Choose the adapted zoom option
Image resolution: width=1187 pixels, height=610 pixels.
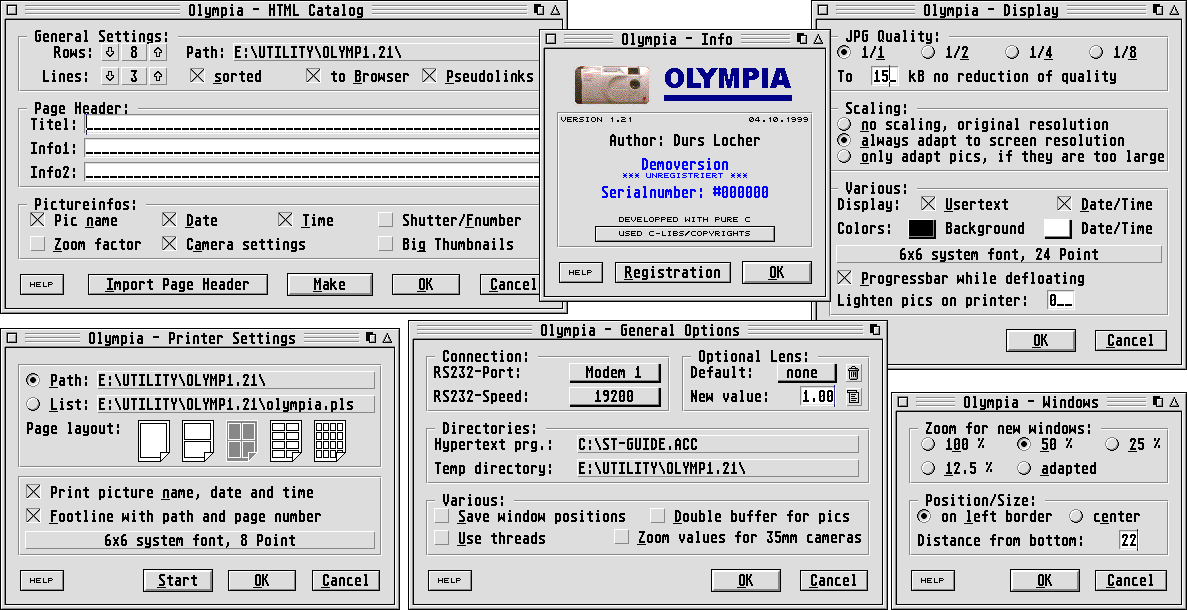click(1023, 468)
